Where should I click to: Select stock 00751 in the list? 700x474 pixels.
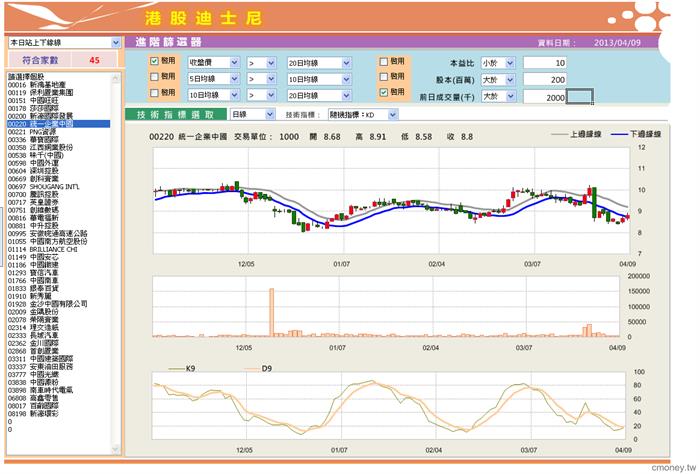point(58,210)
